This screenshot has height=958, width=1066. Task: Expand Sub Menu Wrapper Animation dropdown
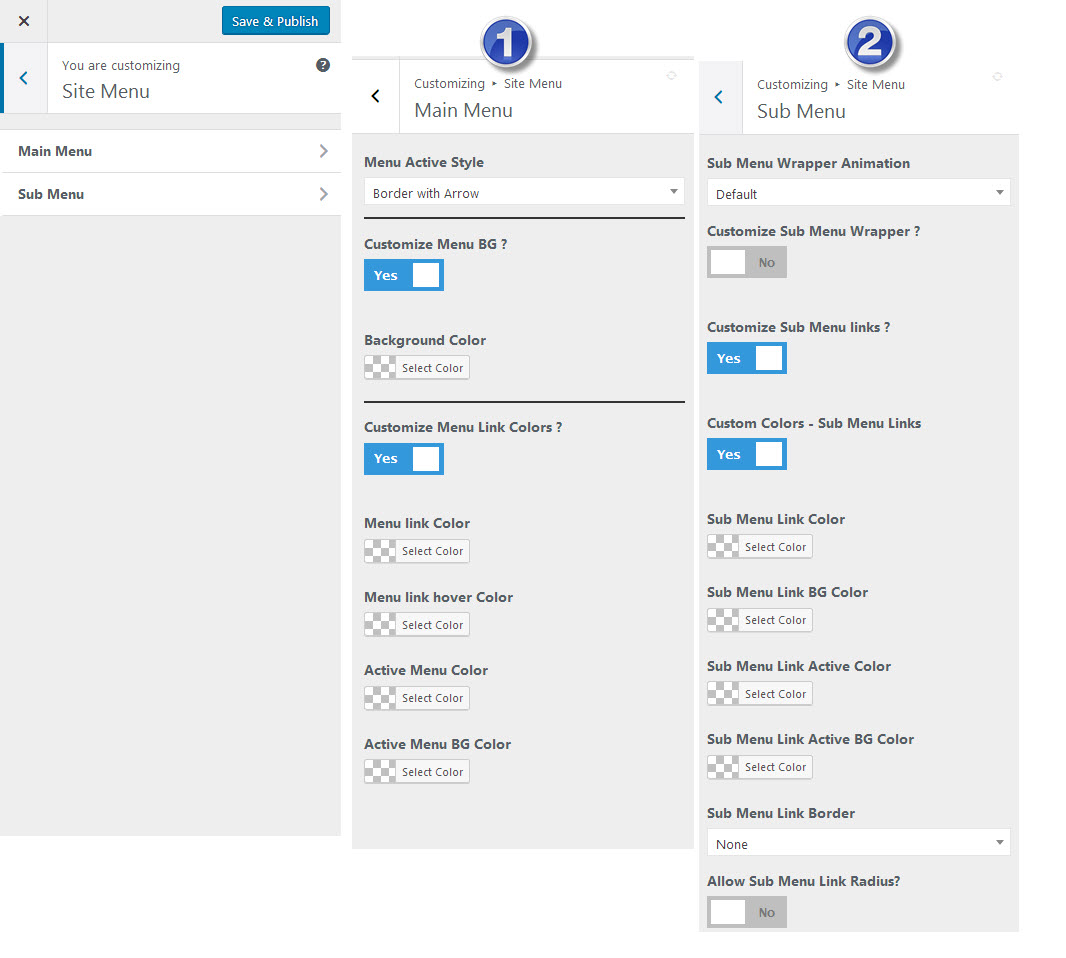click(x=858, y=193)
